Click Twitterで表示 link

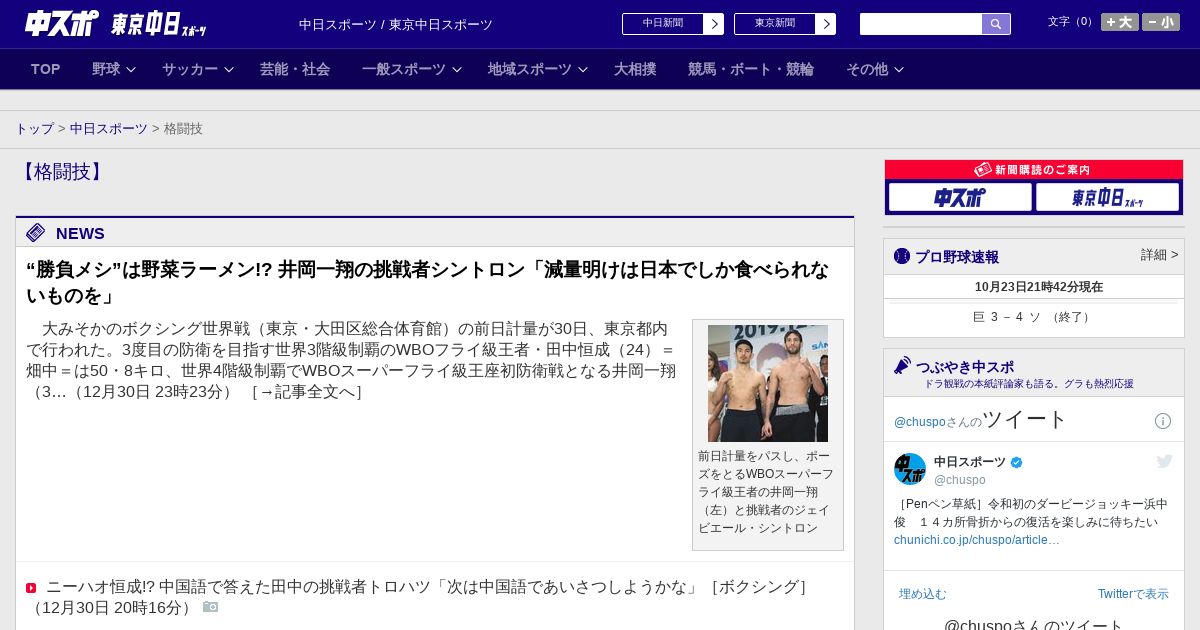[1133, 594]
